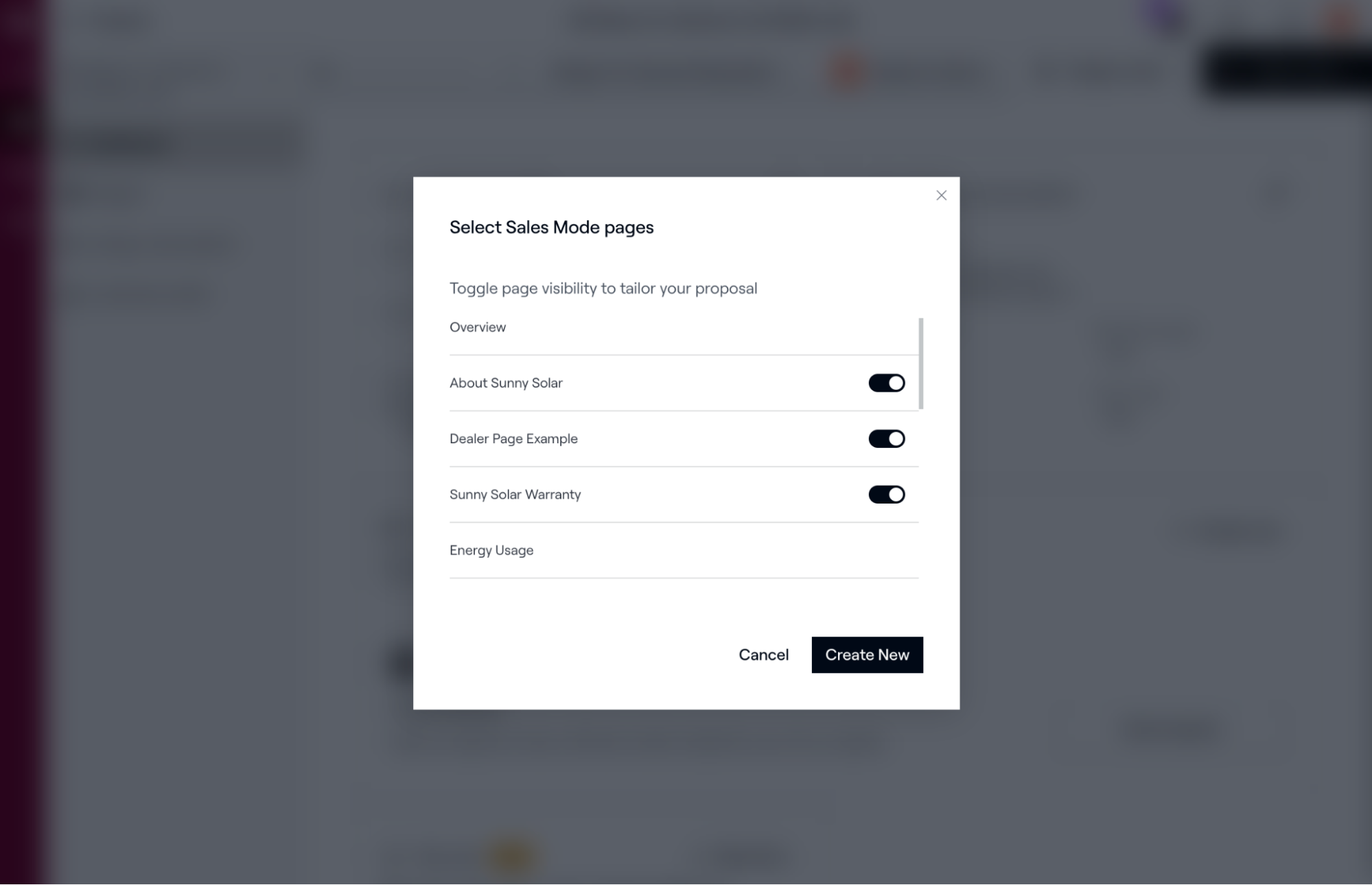This screenshot has height=885, width=1372.
Task: Click the dark maroon left sidebar
Action: [24, 442]
